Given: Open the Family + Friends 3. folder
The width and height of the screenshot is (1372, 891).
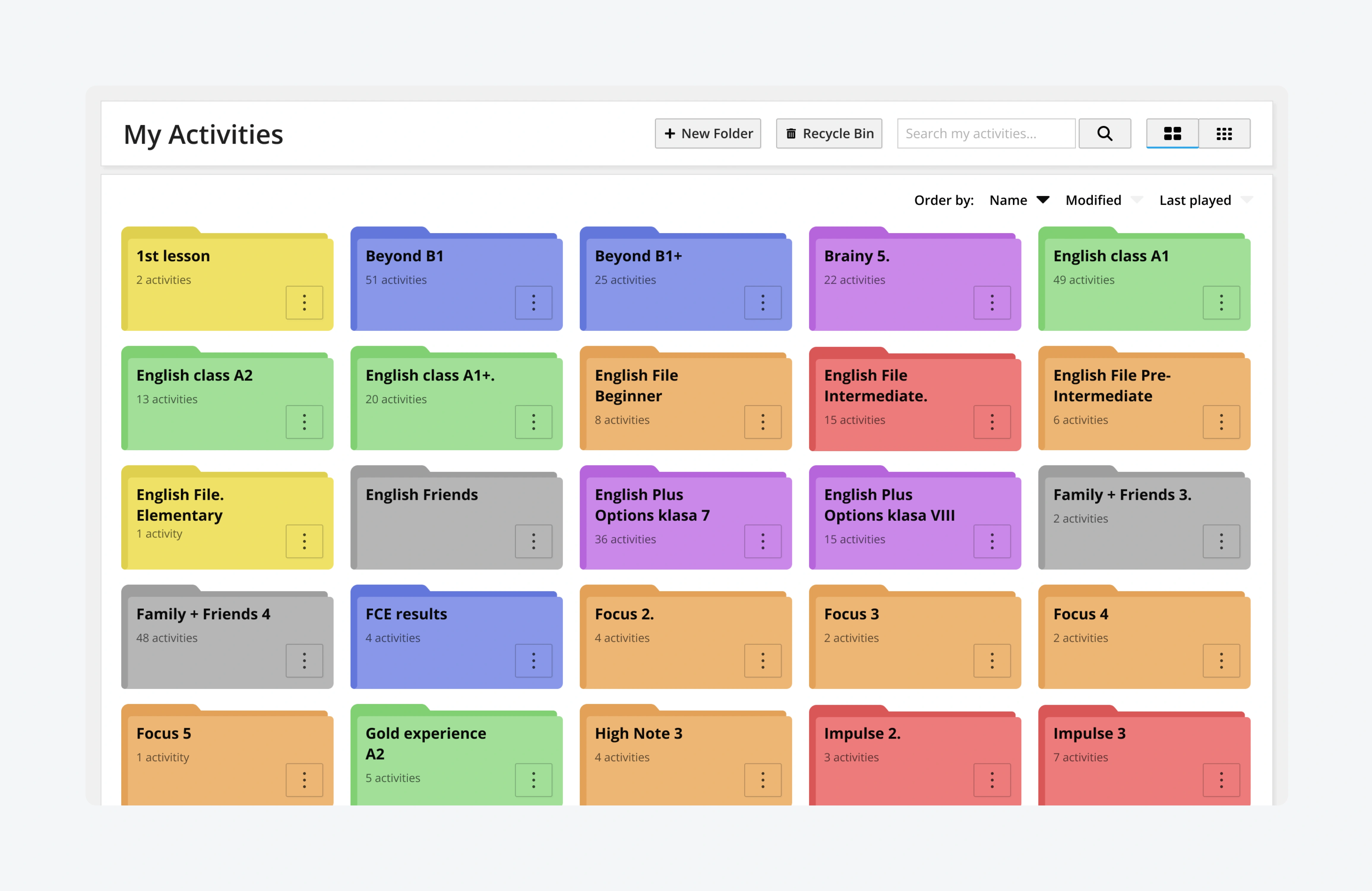Looking at the screenshot, I should [1144, 518].
